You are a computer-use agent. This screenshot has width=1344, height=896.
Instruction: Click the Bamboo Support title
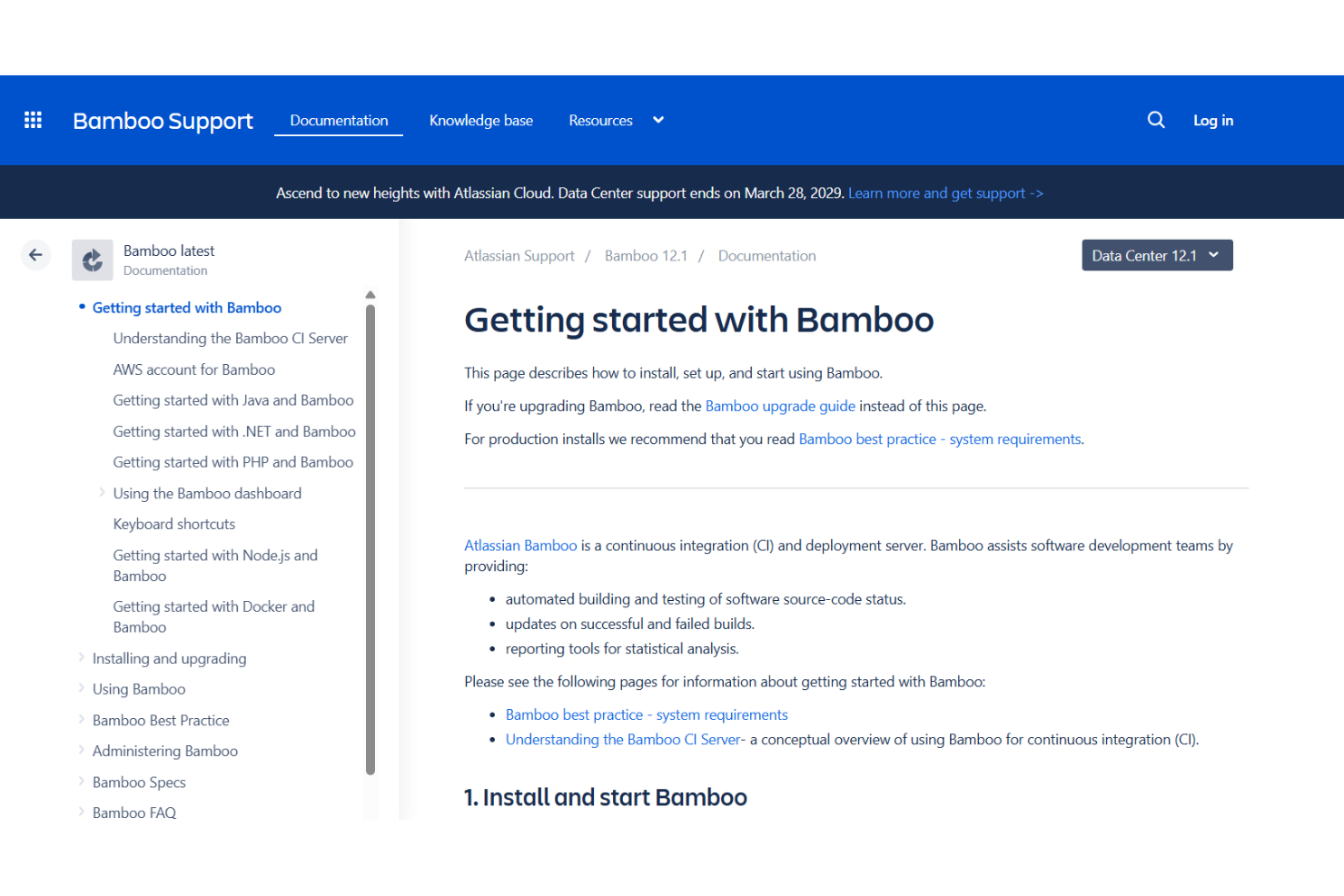tap(163, 121)
